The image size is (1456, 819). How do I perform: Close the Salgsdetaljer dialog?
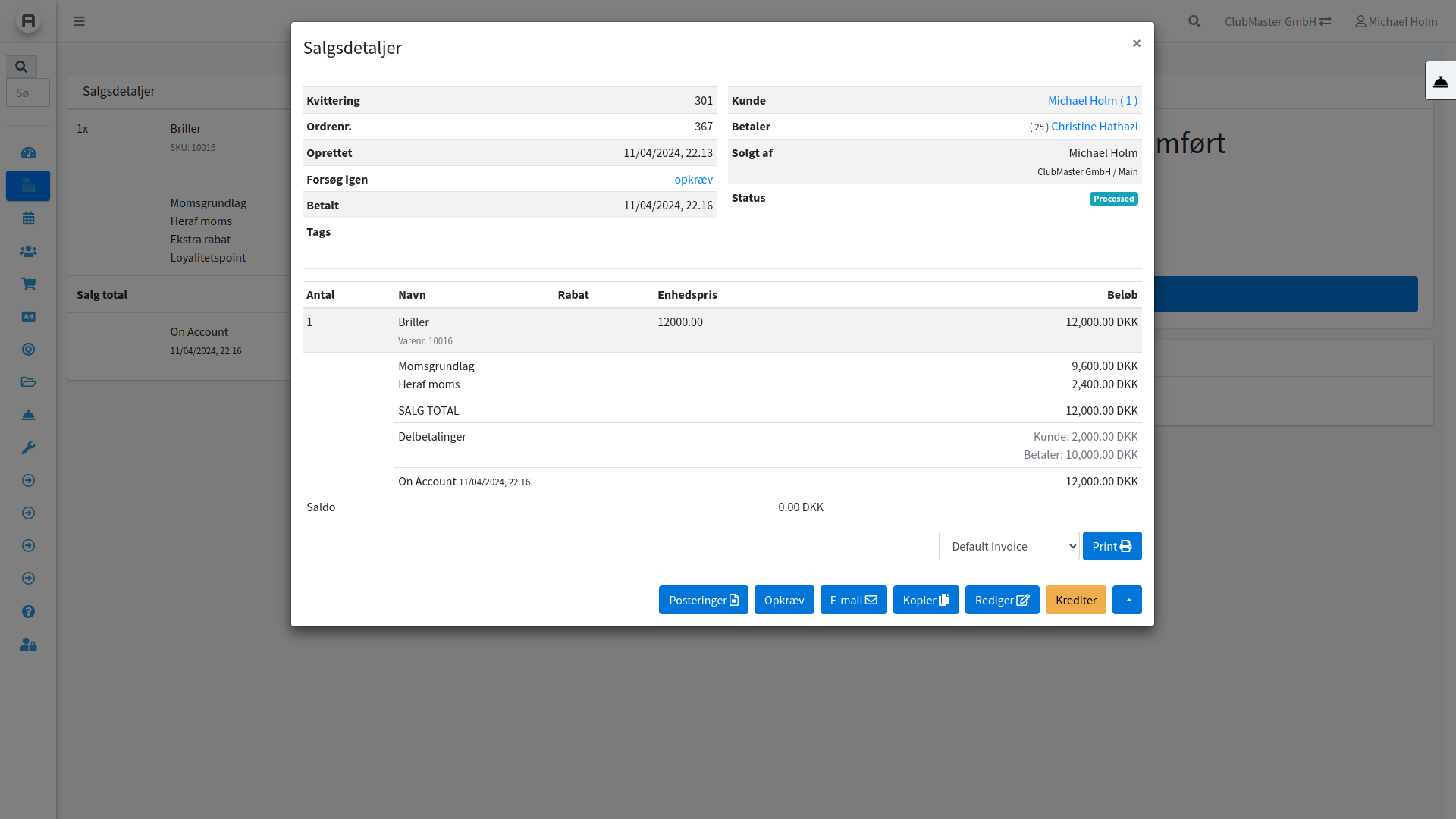1136,43
